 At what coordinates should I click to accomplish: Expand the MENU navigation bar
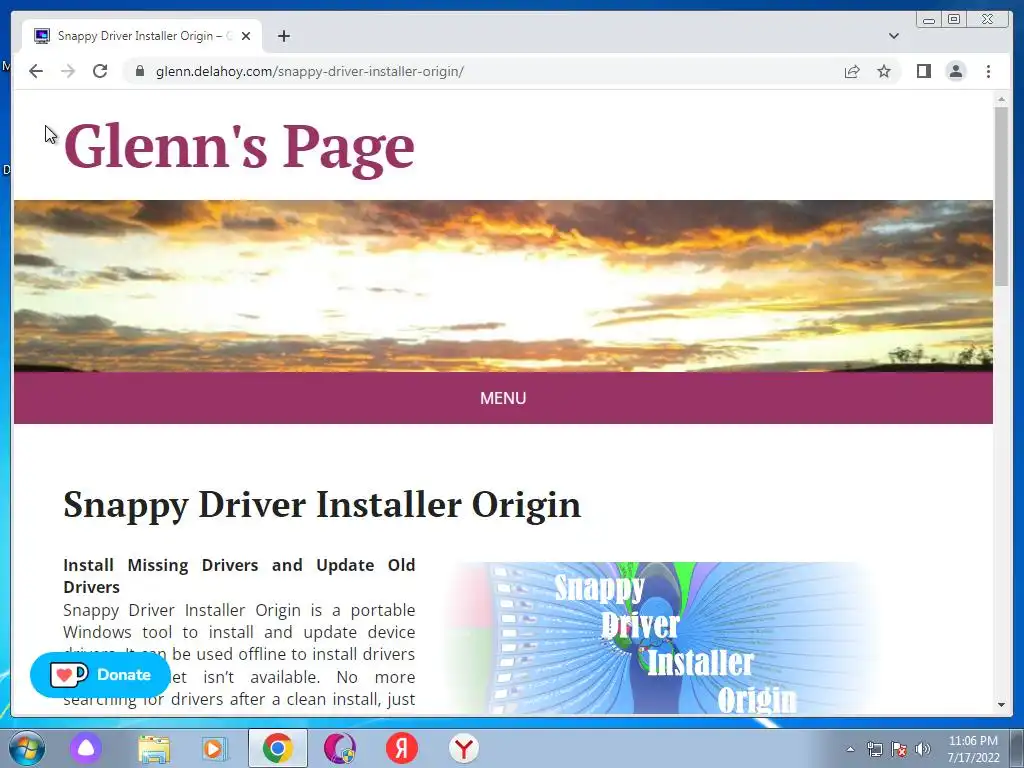point(503,398)
